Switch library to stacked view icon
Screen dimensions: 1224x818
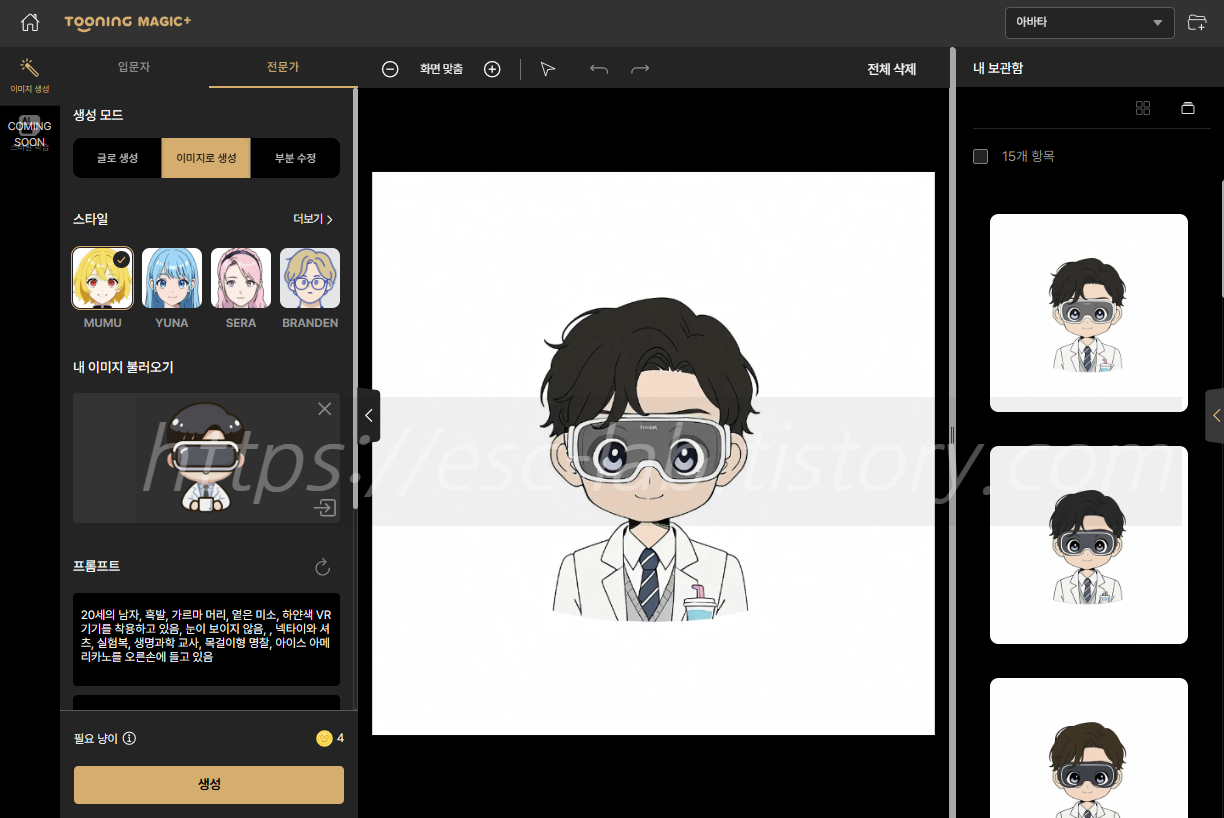(x=1188, y=108)
